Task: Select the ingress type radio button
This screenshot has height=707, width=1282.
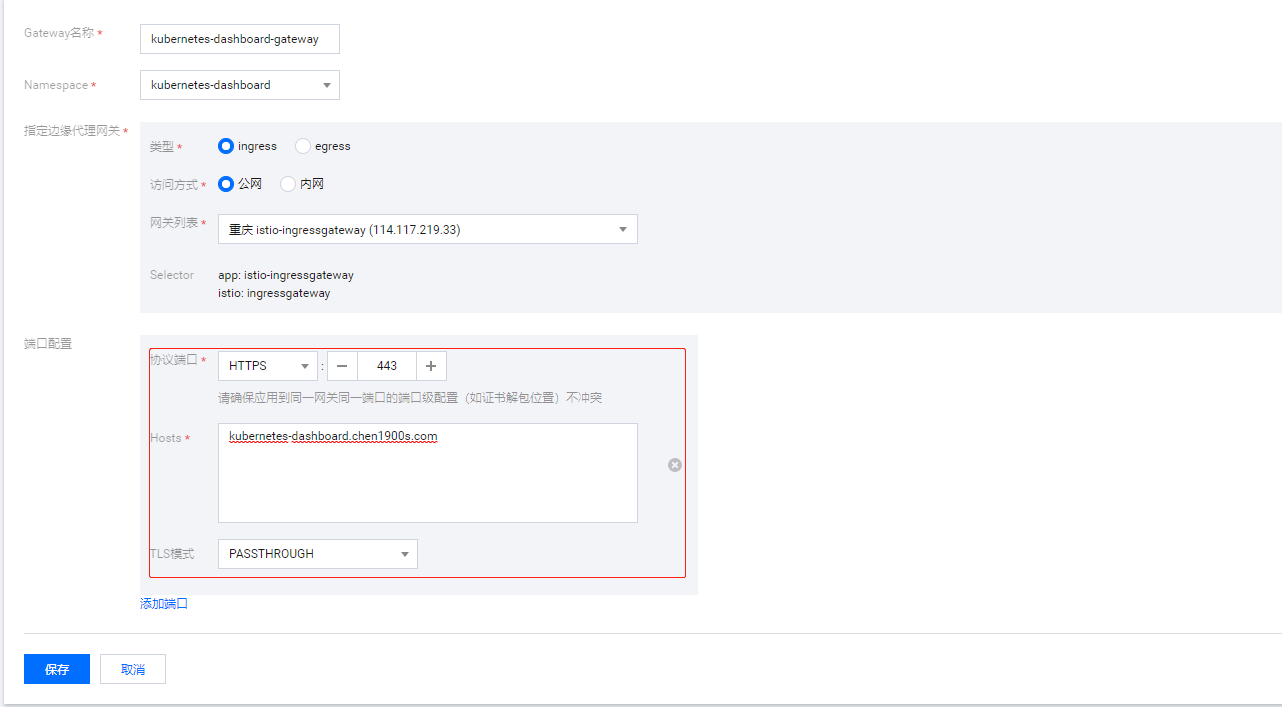Action: [226, 146]
